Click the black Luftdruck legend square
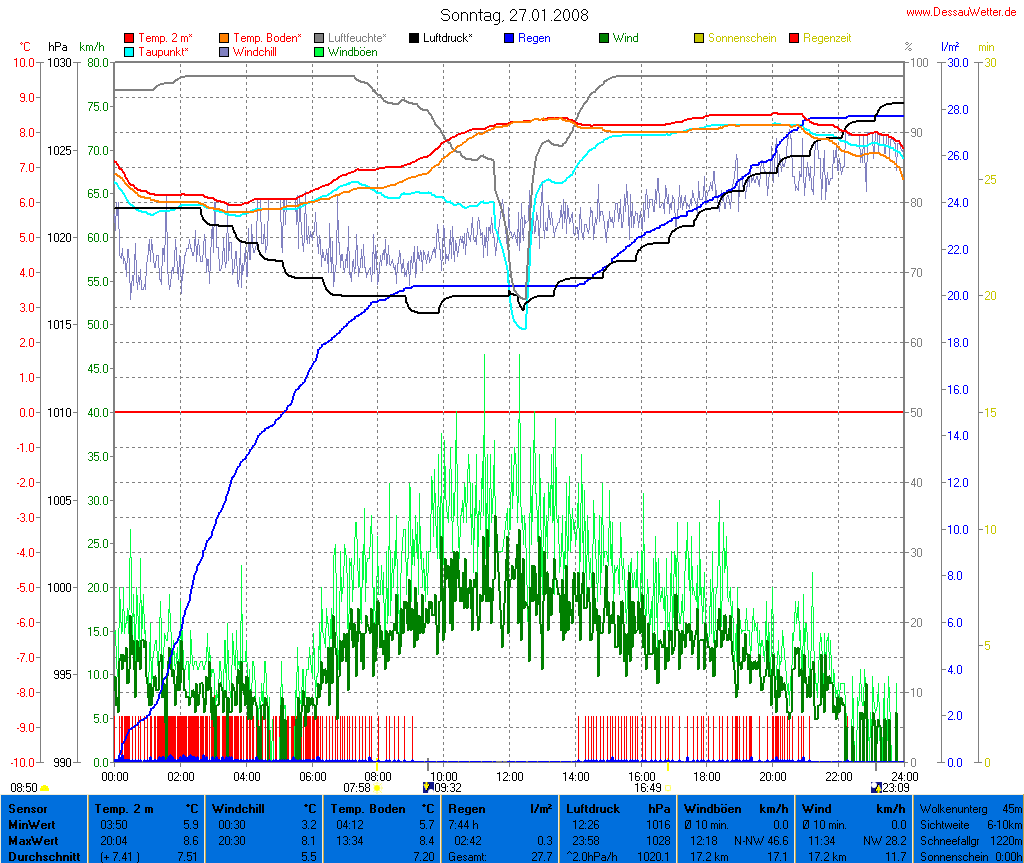The width and height of the screenshot is (1024, 863). click(x=414, y=38)
